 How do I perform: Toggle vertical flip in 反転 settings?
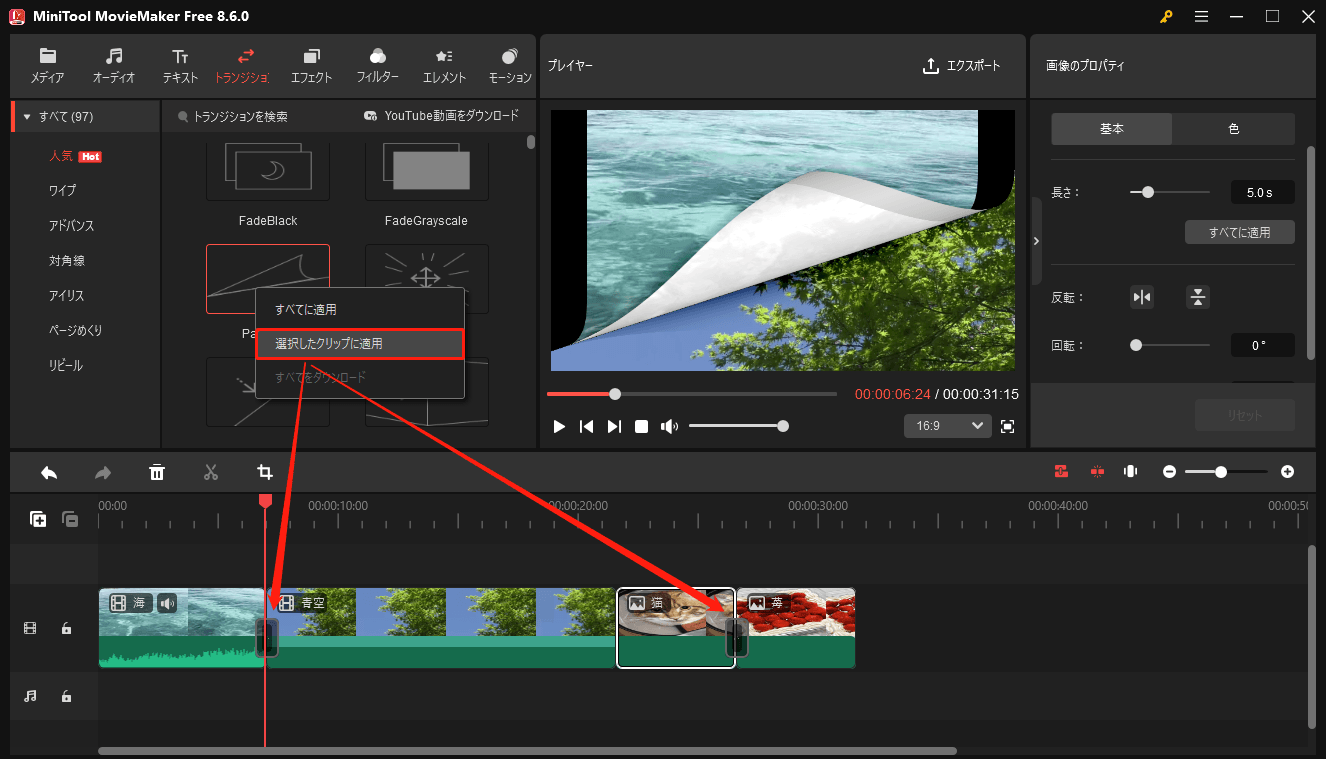pyautogui.click(x=1198, y=297)
